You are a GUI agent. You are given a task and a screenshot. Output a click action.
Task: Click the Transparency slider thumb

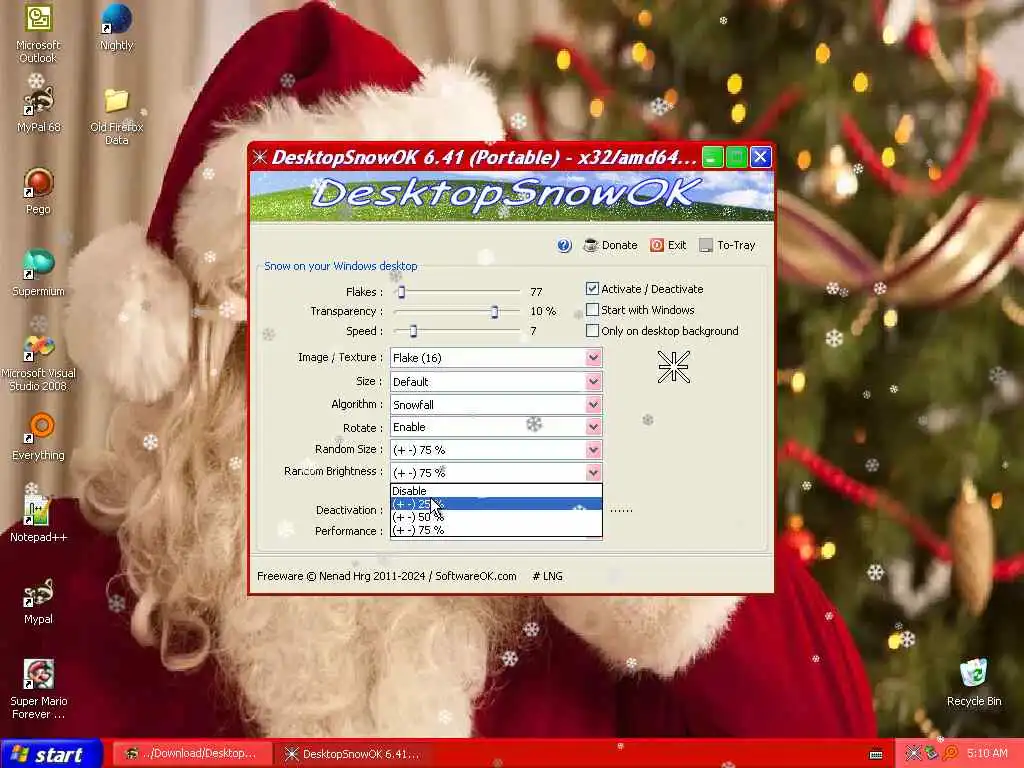tap(494, 312)
